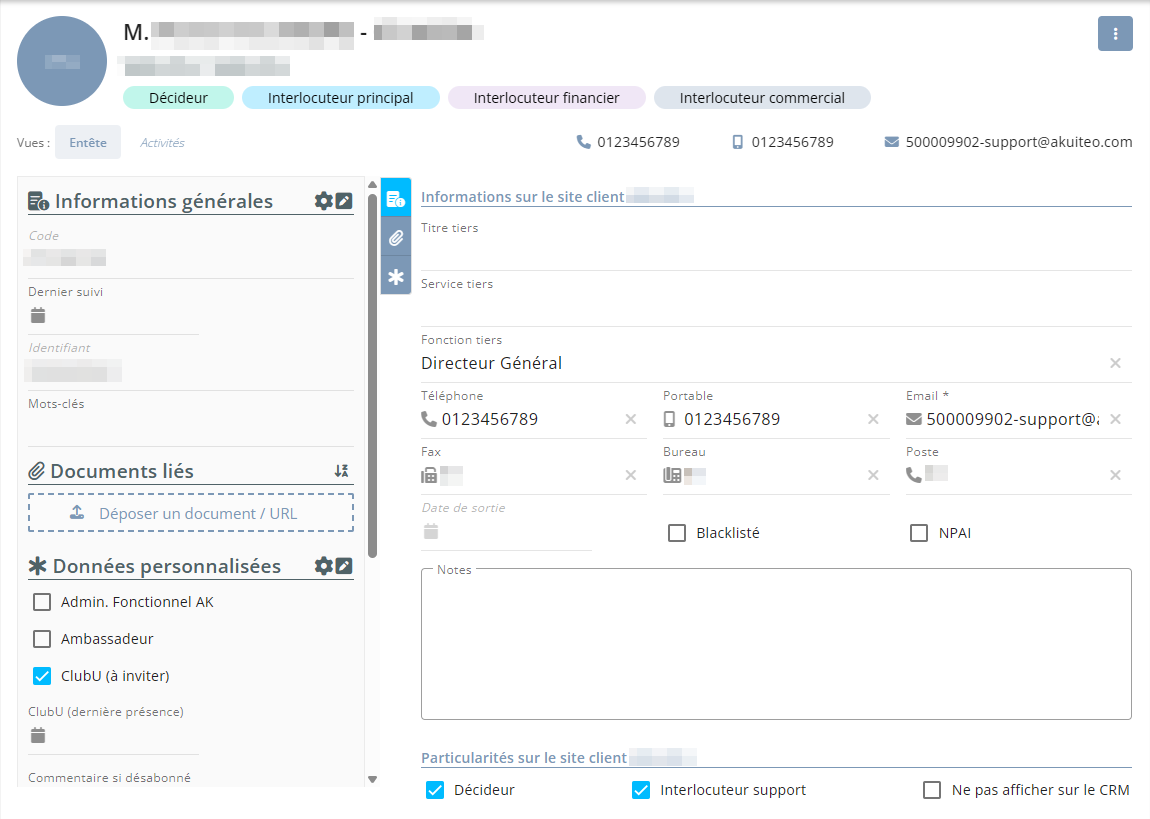Check the NPAI checkbox
Viewport: 1150px width, 819px height.
pos(919,533)
